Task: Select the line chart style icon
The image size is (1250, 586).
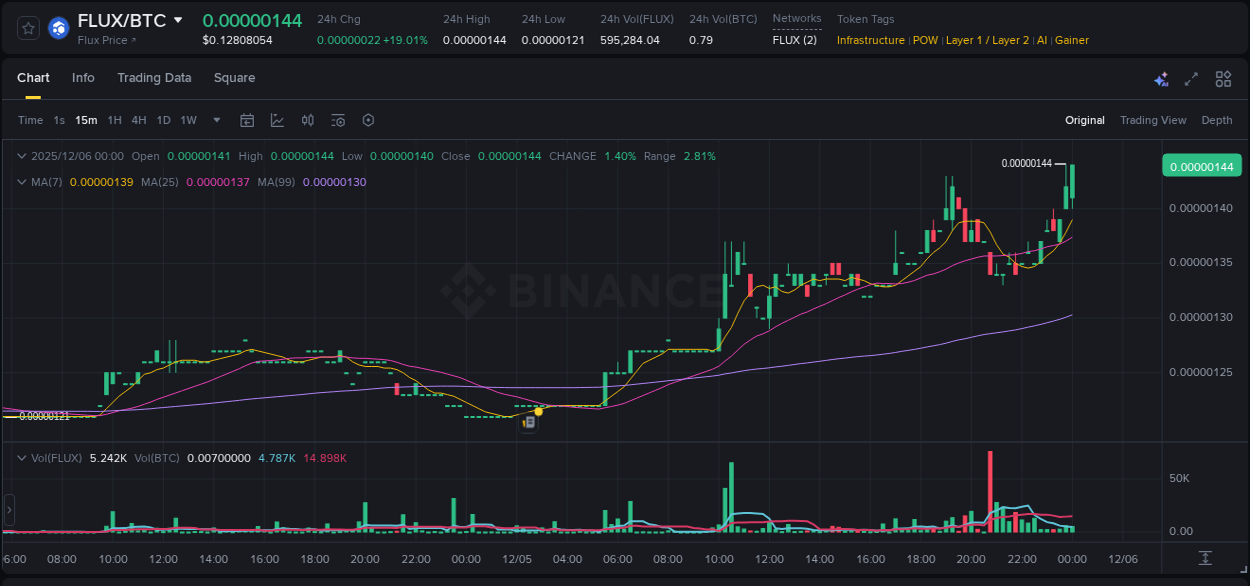Action: click(277, 120)
